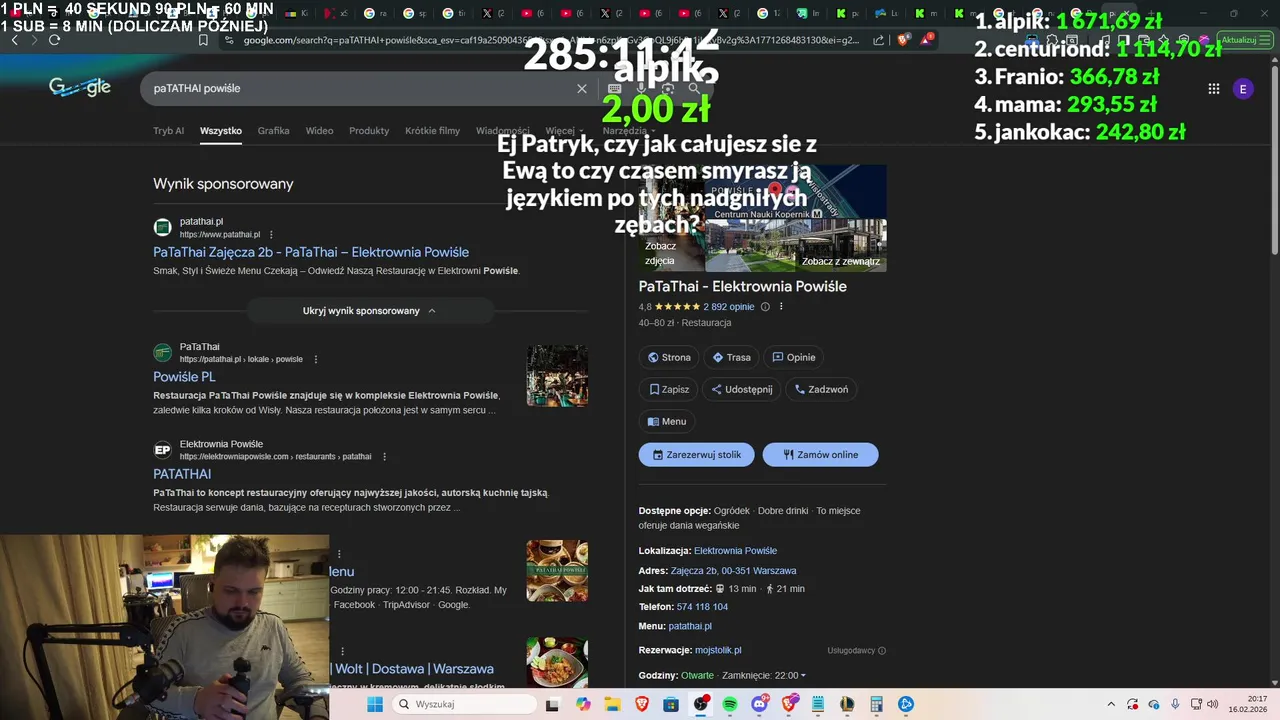Switch to Grafika tab
The width and height of the screenshot is (1280, 720).
pos(273,131)
